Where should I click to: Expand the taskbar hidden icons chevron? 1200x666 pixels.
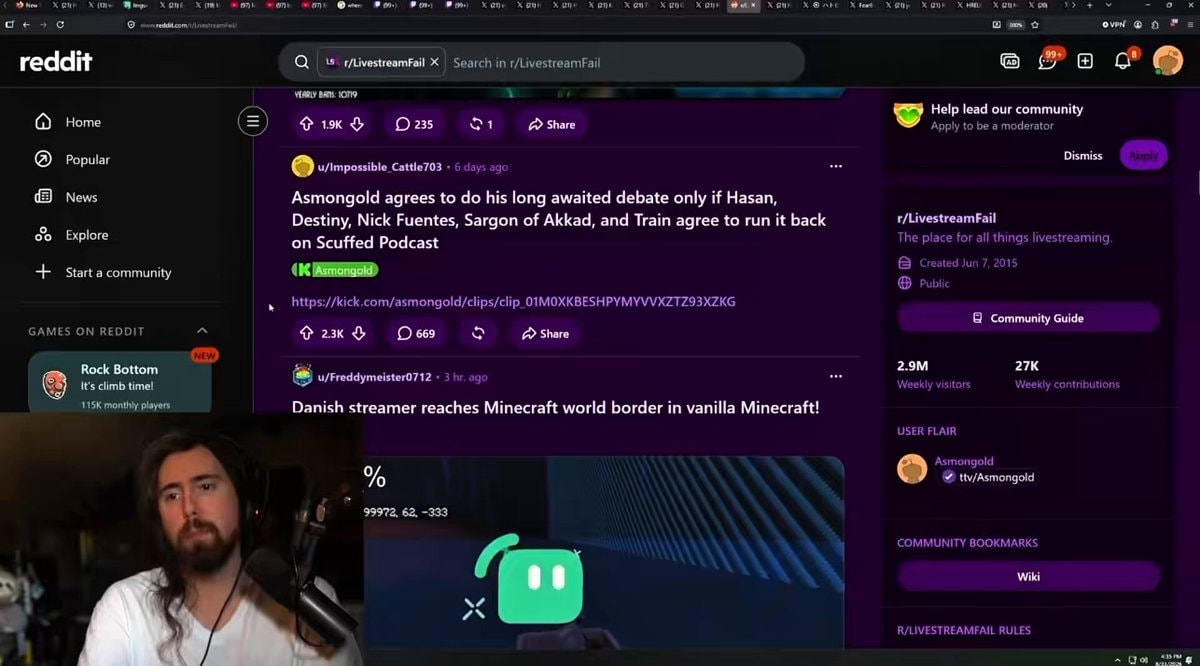coord(1119,660)
